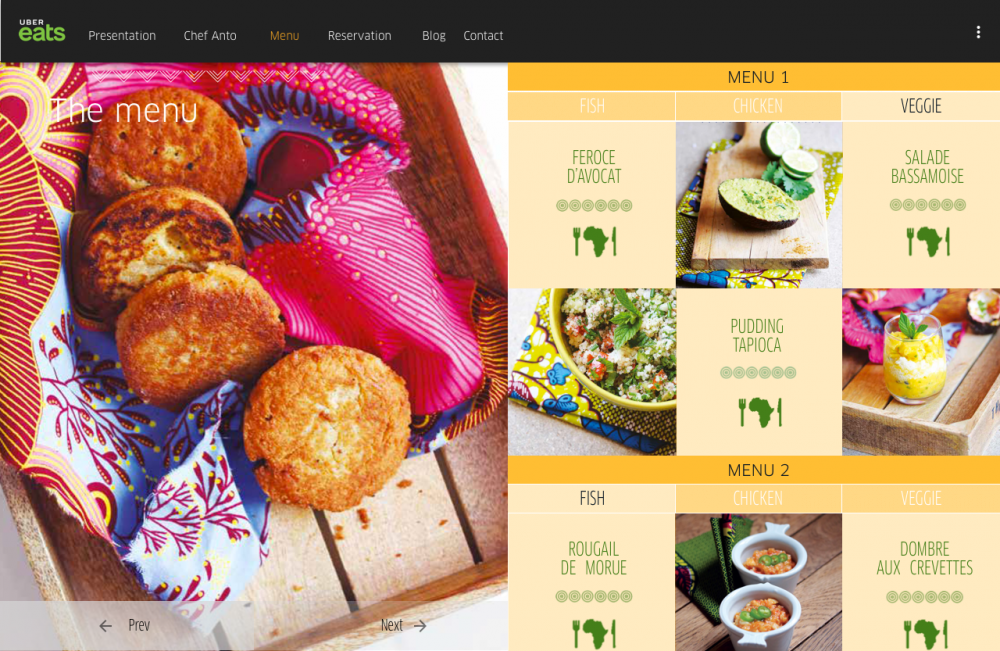Select the Veggie tab in Menu 2
1000x651 pixels.
click(921, 498)
